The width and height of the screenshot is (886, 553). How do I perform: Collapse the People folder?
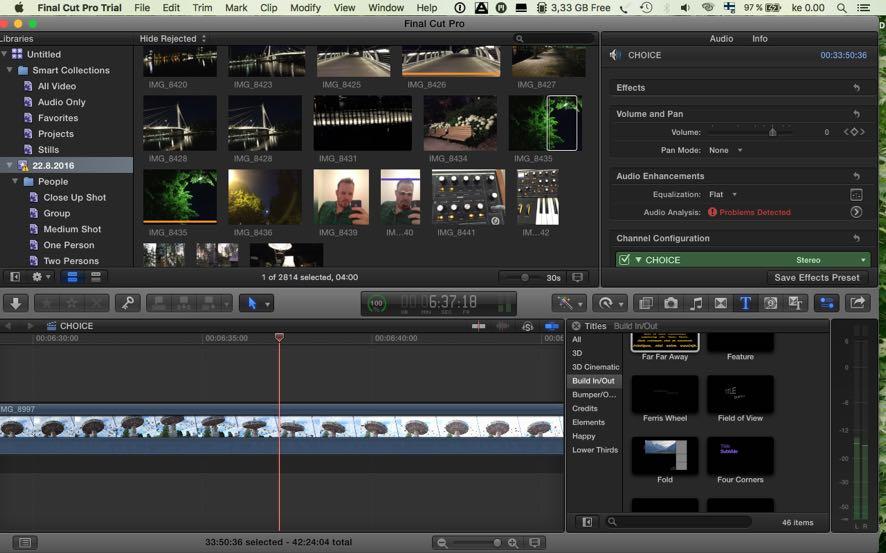click(15, 181)
